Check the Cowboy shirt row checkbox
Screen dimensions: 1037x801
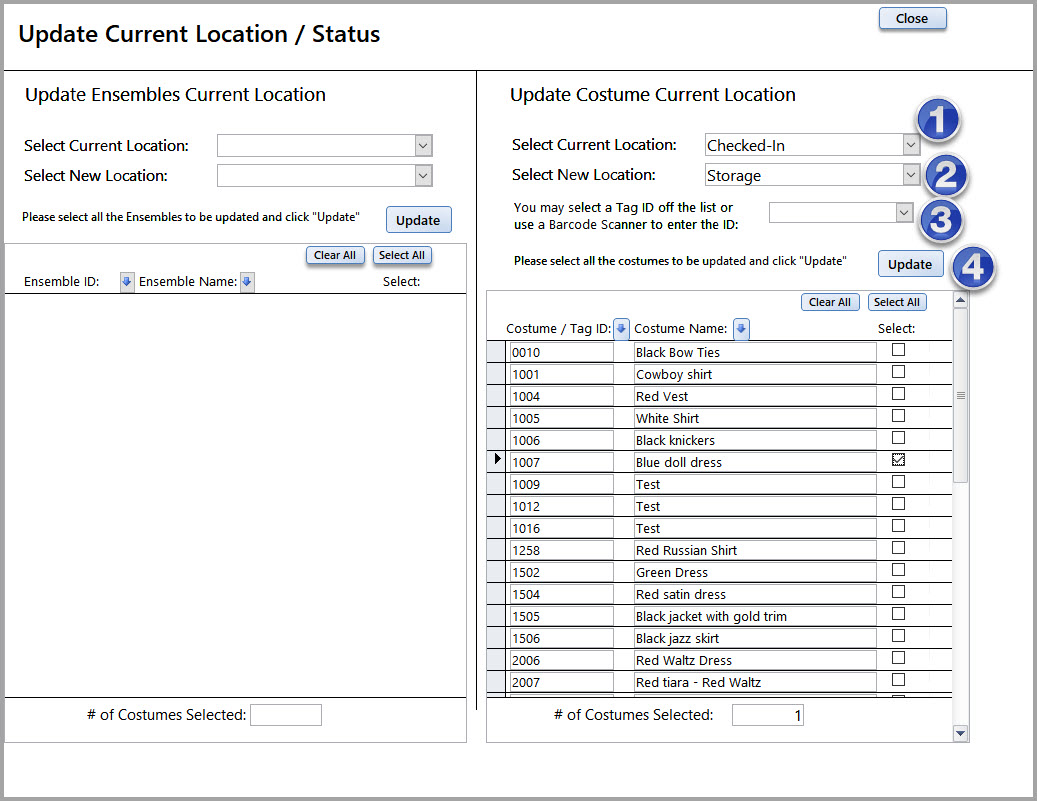pyautogui.click(x=898, y=372)
